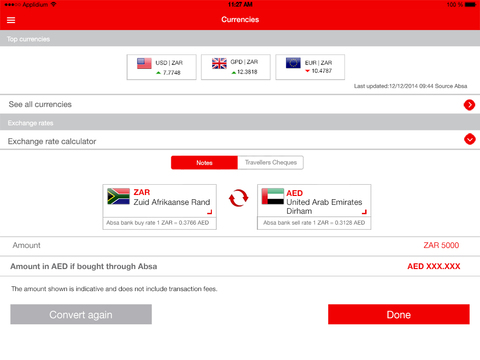Screen dimensions: 480x360
Task: Click the US flag icon
Action: point(144,63)
